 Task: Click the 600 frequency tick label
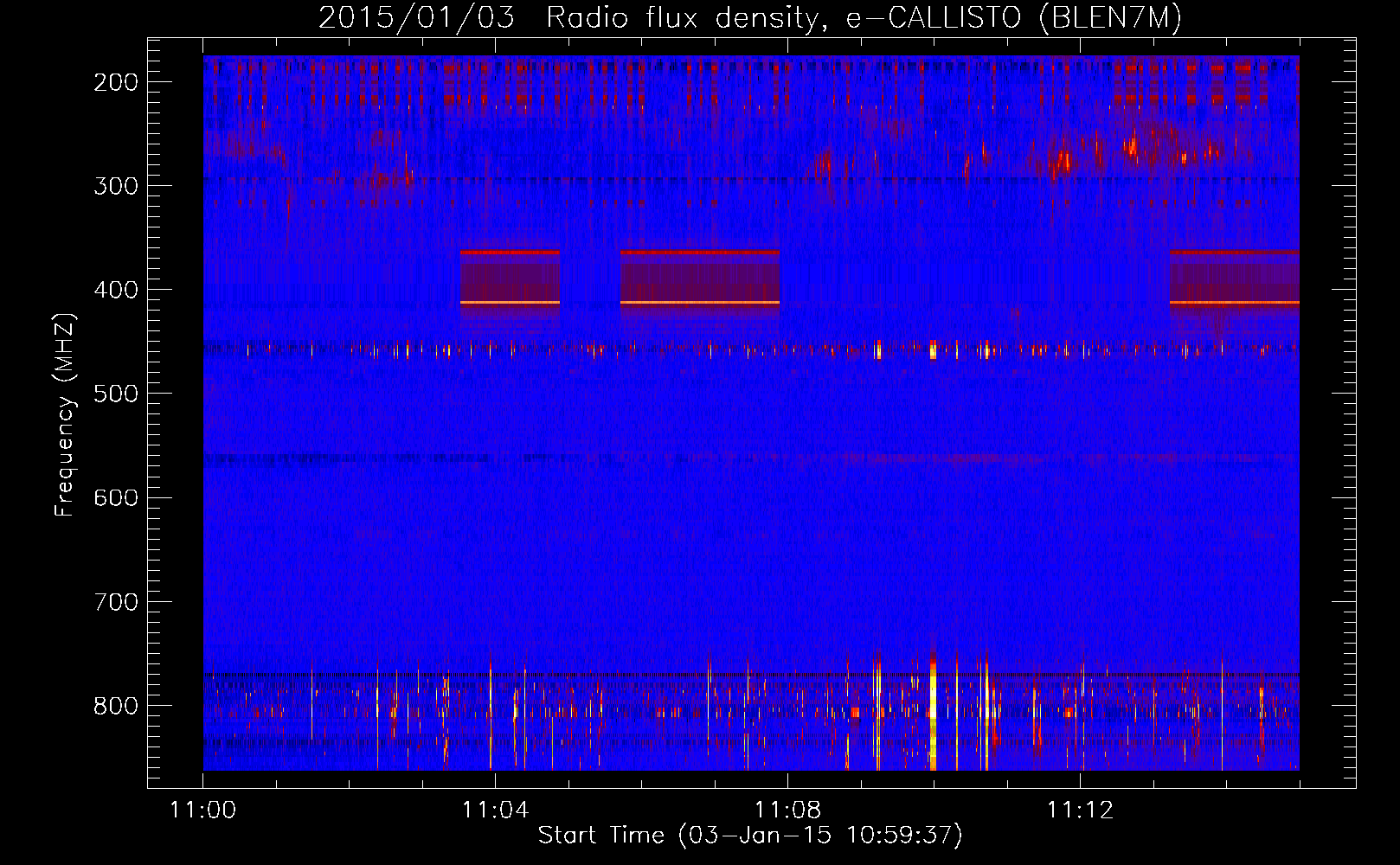click(x=116, y=497)
